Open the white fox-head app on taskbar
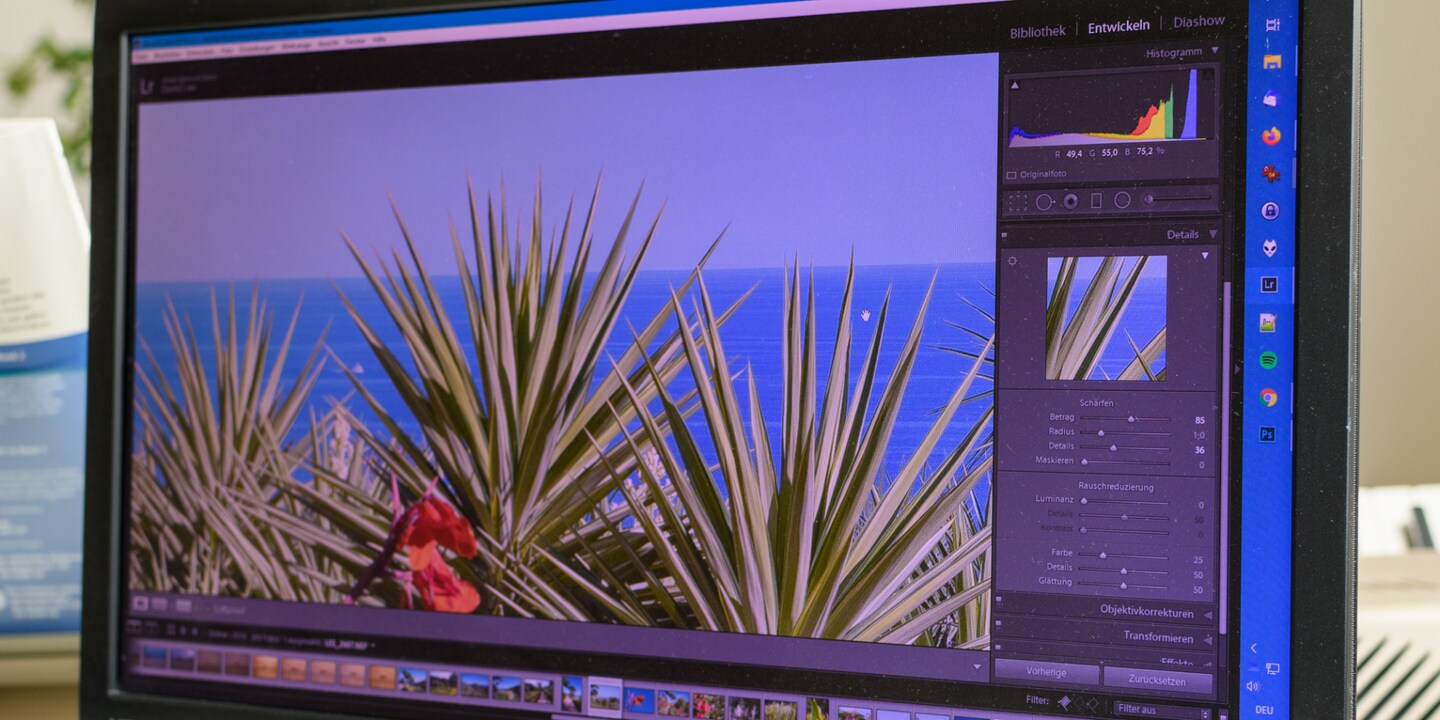 [1270, 247]
